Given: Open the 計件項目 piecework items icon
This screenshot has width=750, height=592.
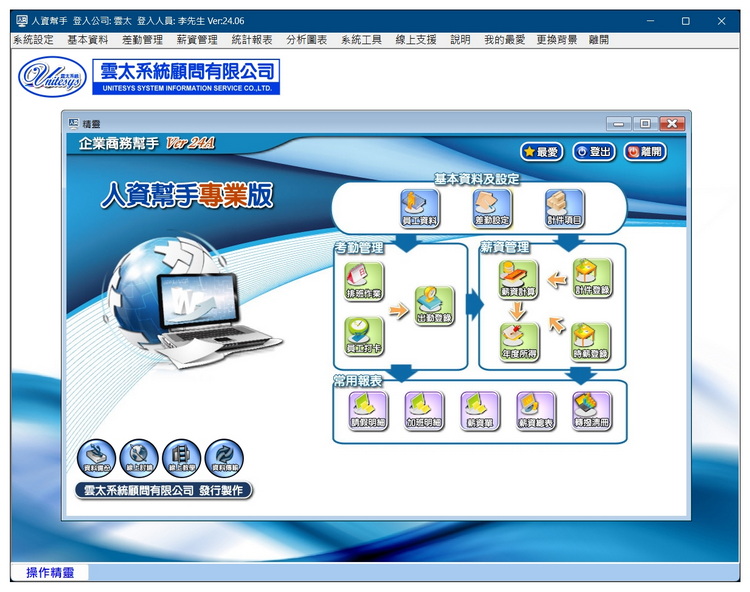Looking at the screenshot, I should coord(564,207).
